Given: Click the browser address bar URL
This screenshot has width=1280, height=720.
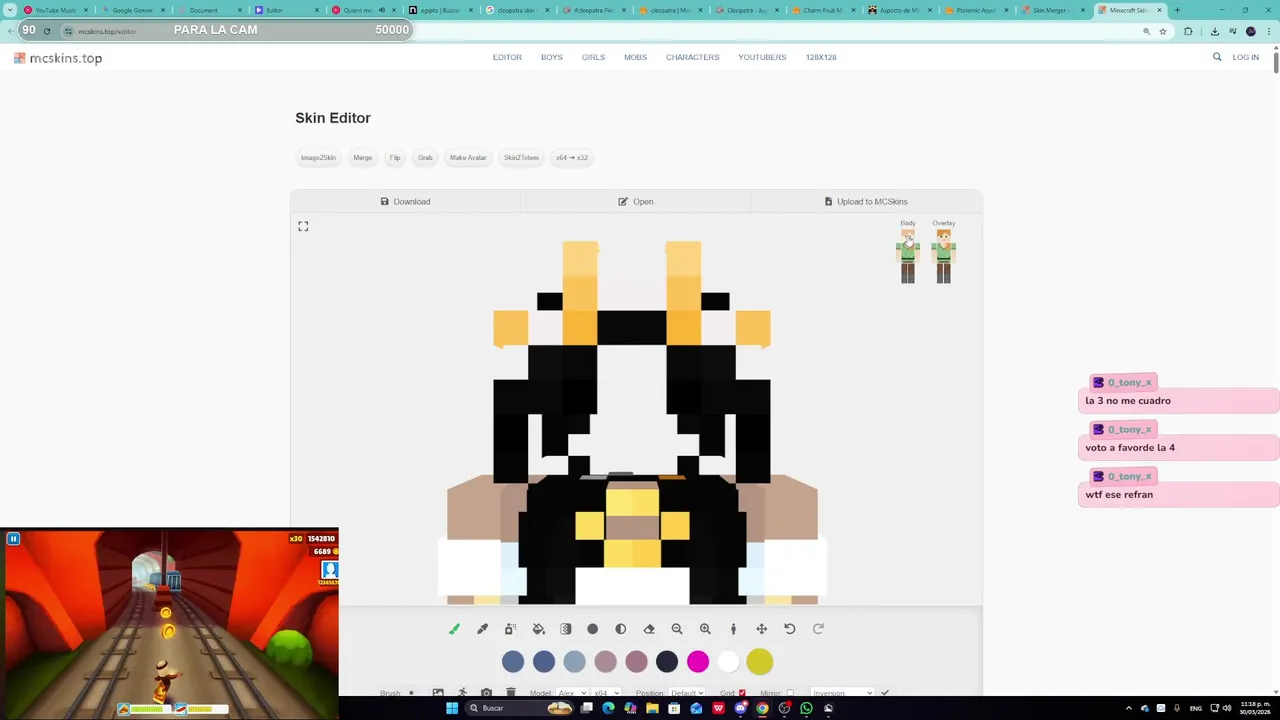Looking at the screenshot, I should [x=107, y=31].
